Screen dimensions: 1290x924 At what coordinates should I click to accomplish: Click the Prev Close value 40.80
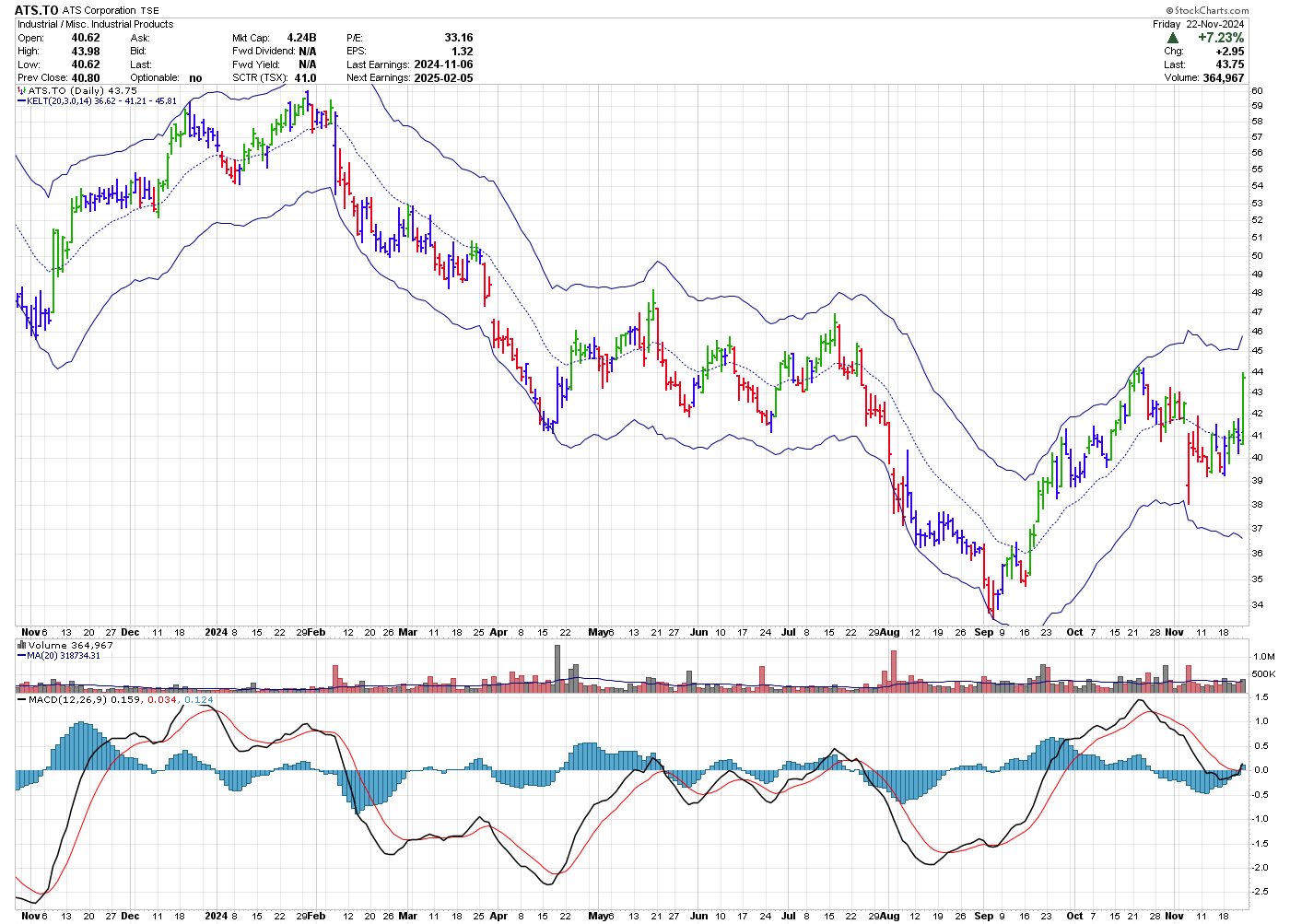click(x=86, y=78)
